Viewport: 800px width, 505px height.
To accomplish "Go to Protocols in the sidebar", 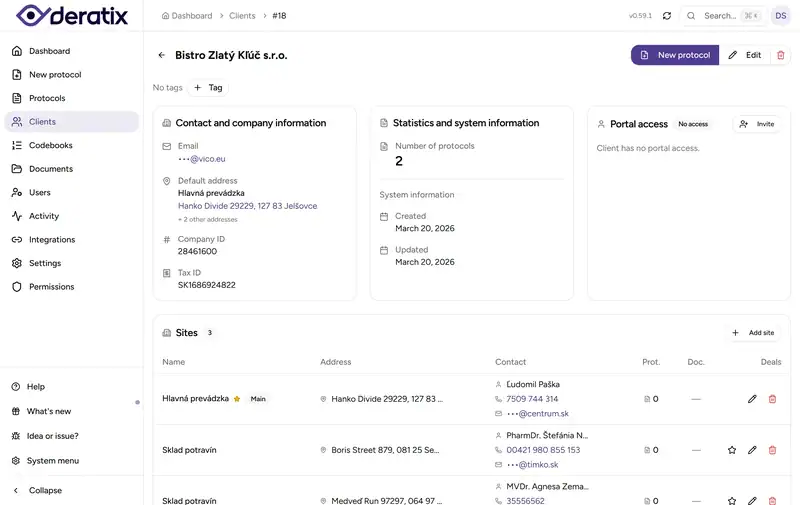I will [71, 98].
